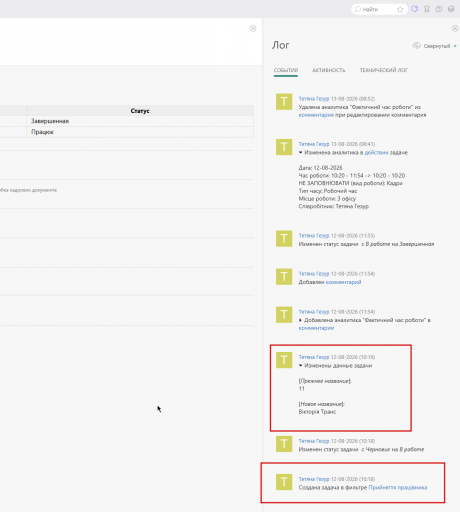Click the status change Черновик на В работе text
Image resolution: width=460 pixels, height=512 pixels.
pyautogui.click(x=361, y=449)
